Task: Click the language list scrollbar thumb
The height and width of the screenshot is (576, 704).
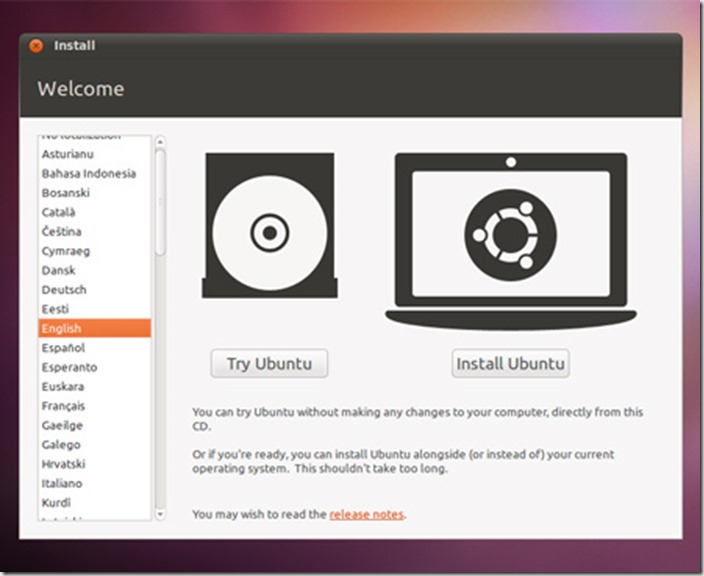Action: click(x=160, y=202)
